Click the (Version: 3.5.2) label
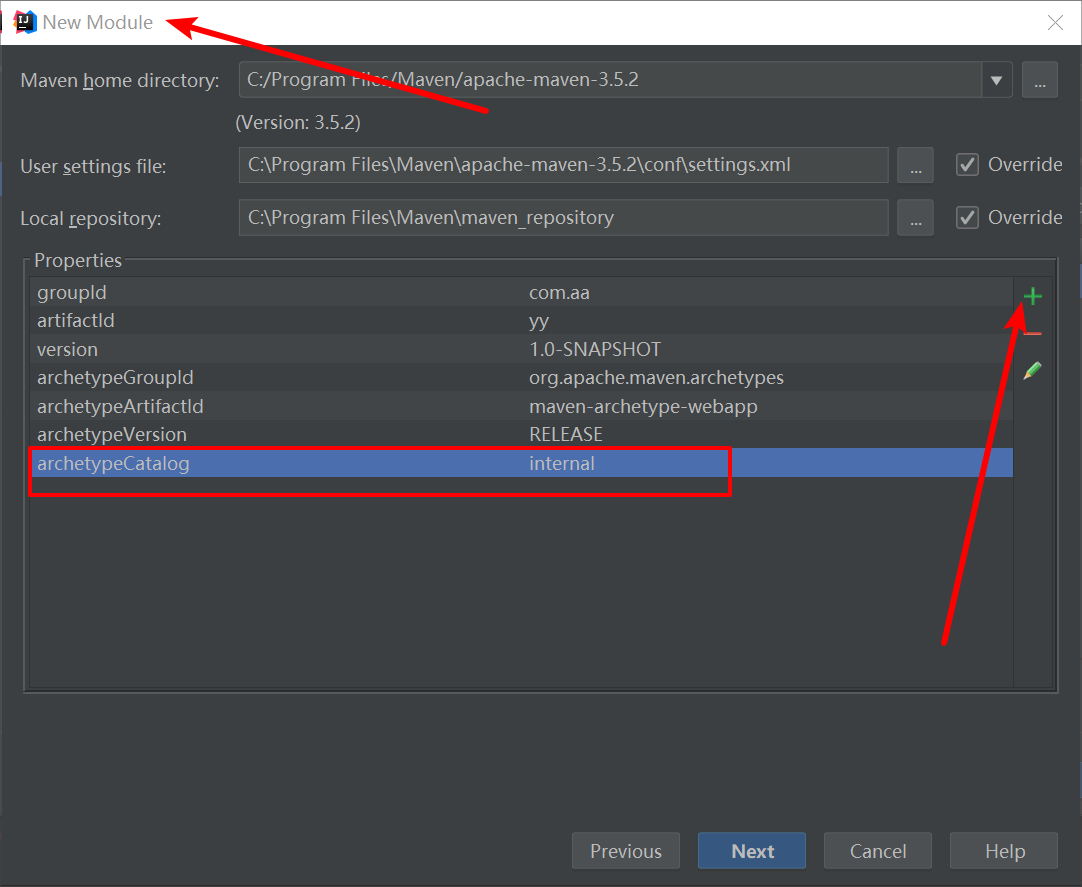This screenshot has height=887, width=1082. [x=298, y=123]
